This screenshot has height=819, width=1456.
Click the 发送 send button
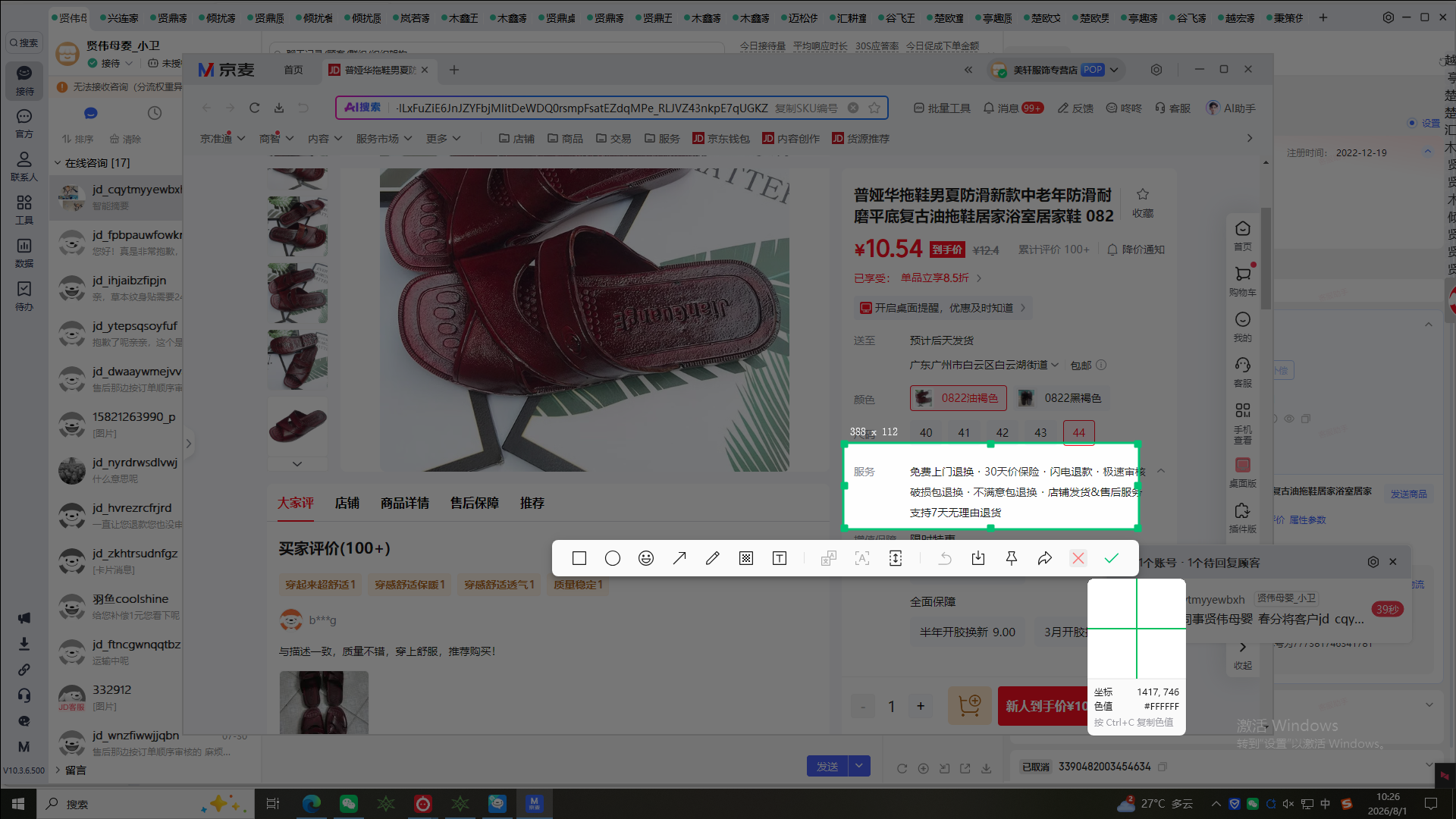[827, 767]
